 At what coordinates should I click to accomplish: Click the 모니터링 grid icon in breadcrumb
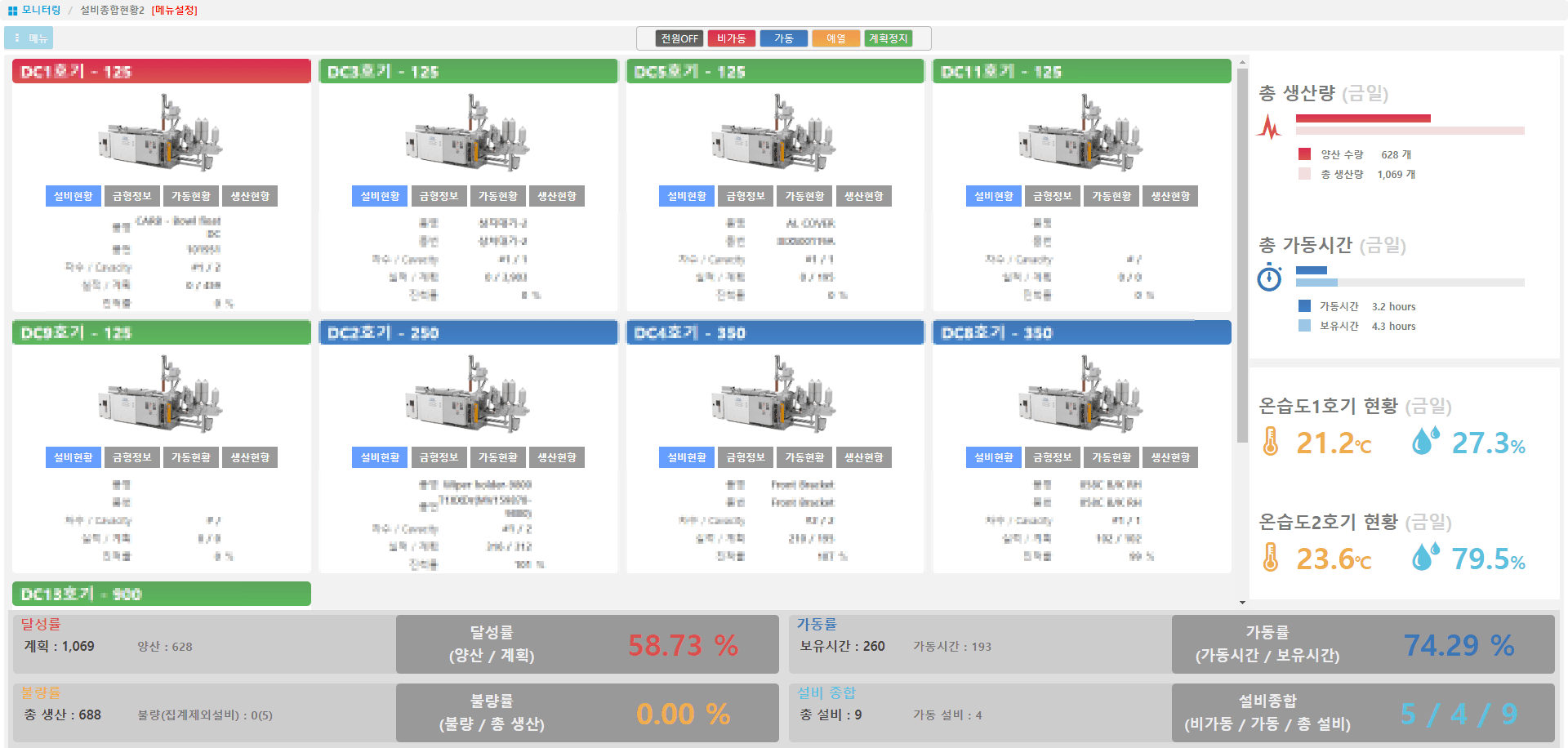tap(11, 10)
